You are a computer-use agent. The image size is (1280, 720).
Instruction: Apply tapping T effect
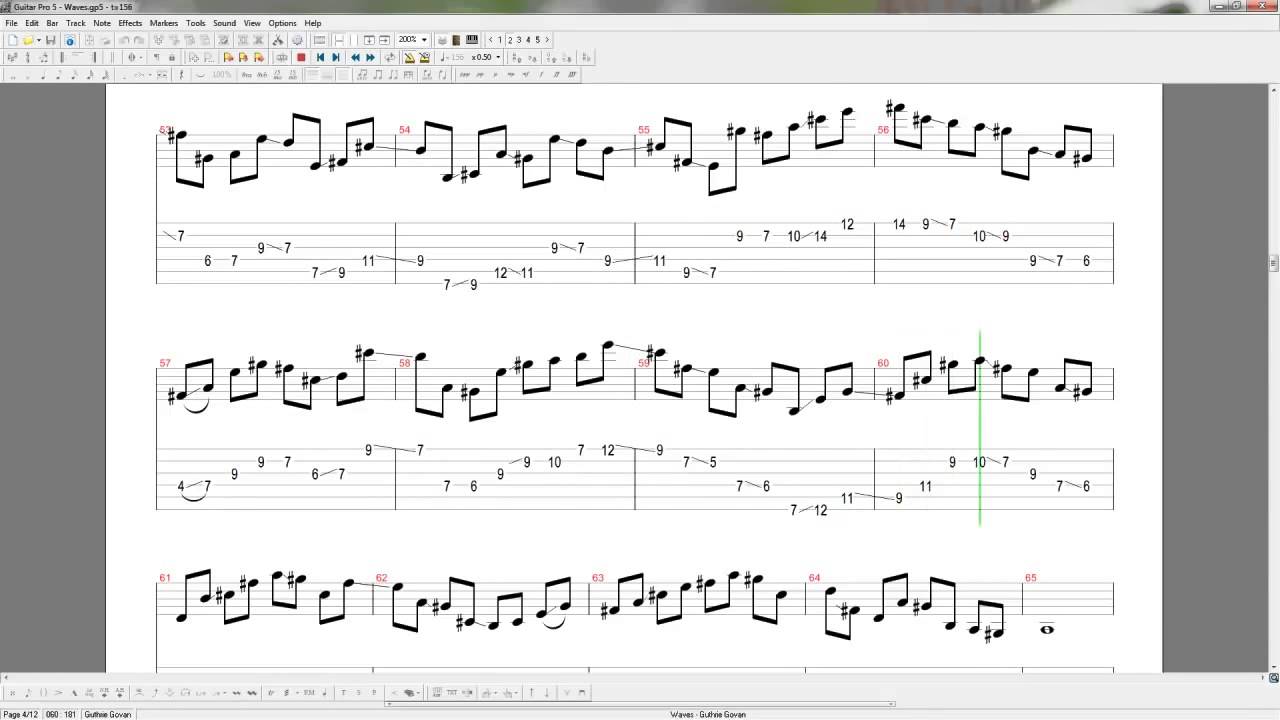[344, 692]
